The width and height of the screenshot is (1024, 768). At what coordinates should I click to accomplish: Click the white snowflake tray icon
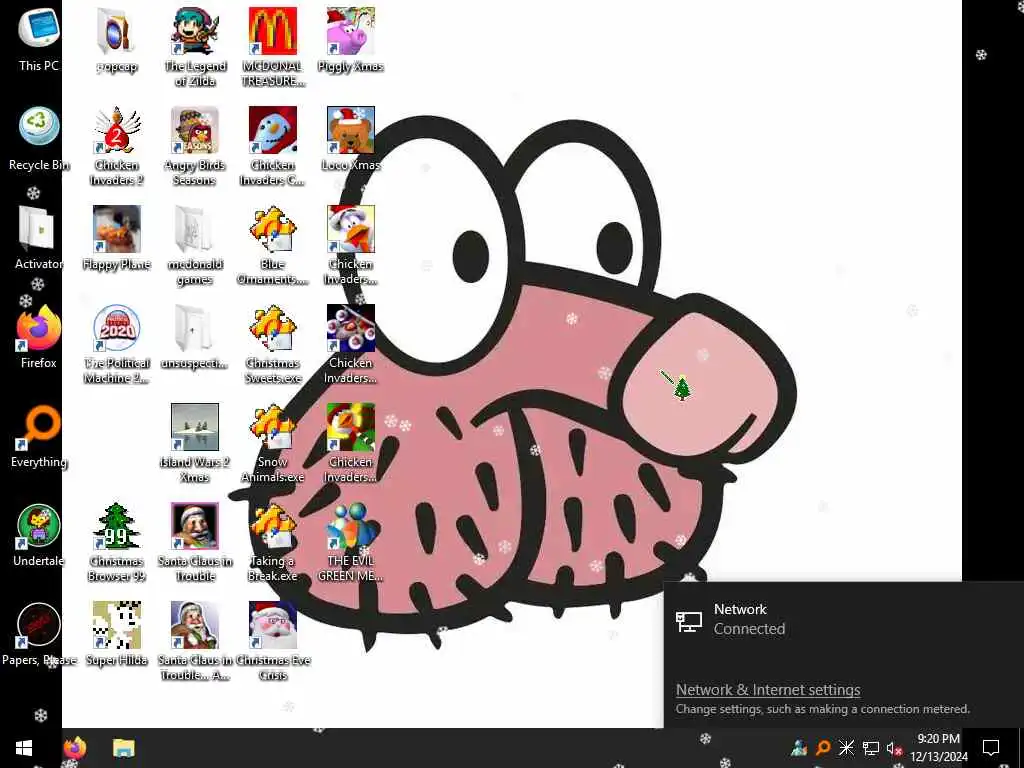(x=846, y=748)
